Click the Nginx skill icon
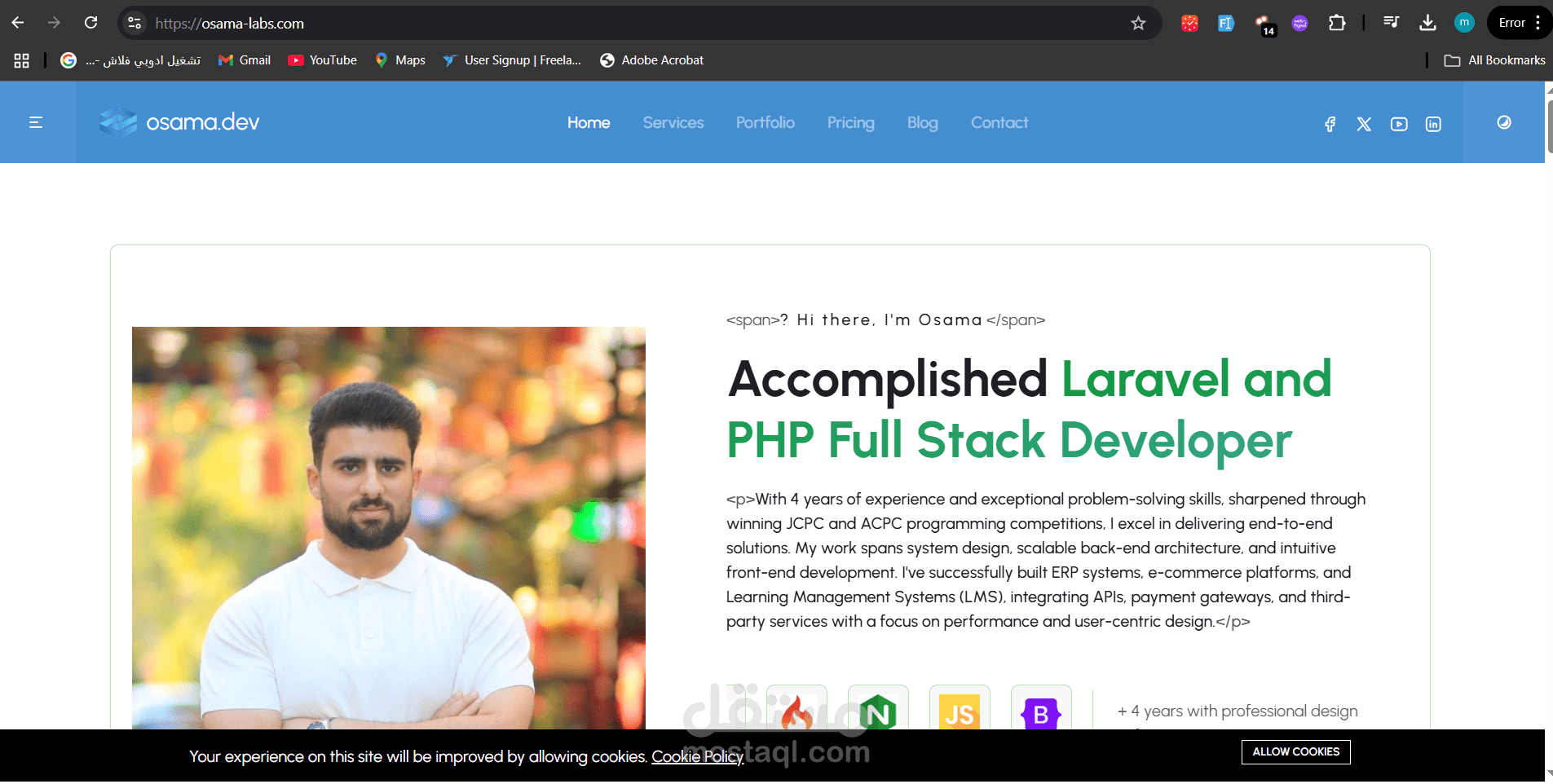This screenshot has height=784, width=1553. (878, 707)
